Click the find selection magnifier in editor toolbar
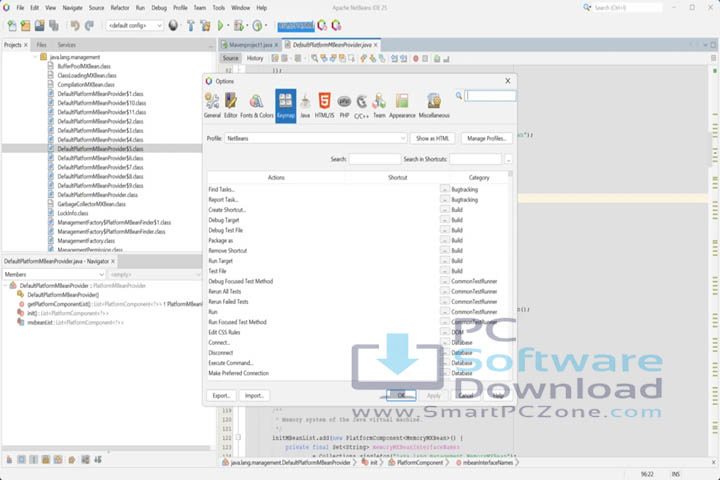This screenshot has height=480, width=720. [x=315, y=58]
